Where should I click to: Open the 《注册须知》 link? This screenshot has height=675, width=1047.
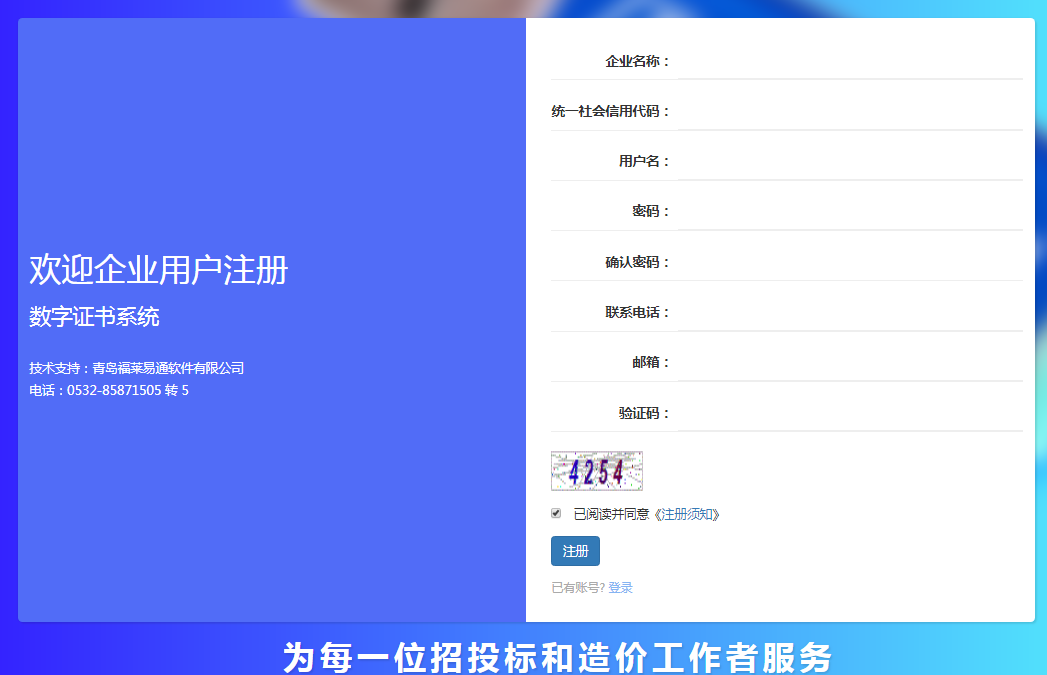(x=687, y=514)
